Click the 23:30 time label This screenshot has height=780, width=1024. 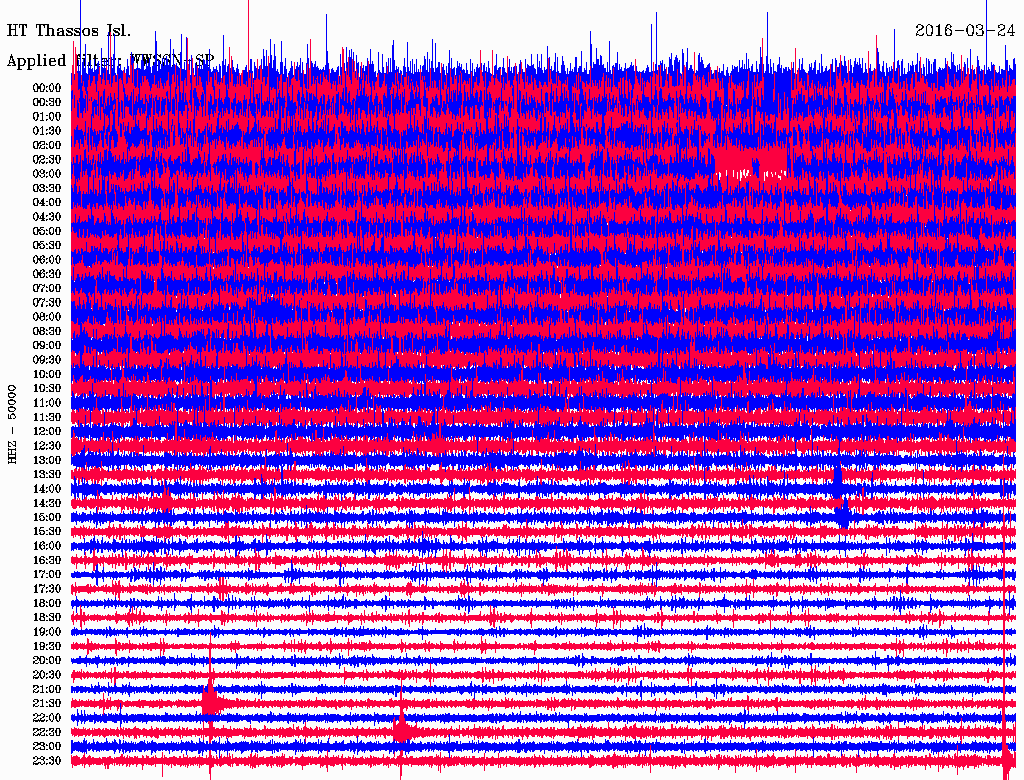[47, 760]
